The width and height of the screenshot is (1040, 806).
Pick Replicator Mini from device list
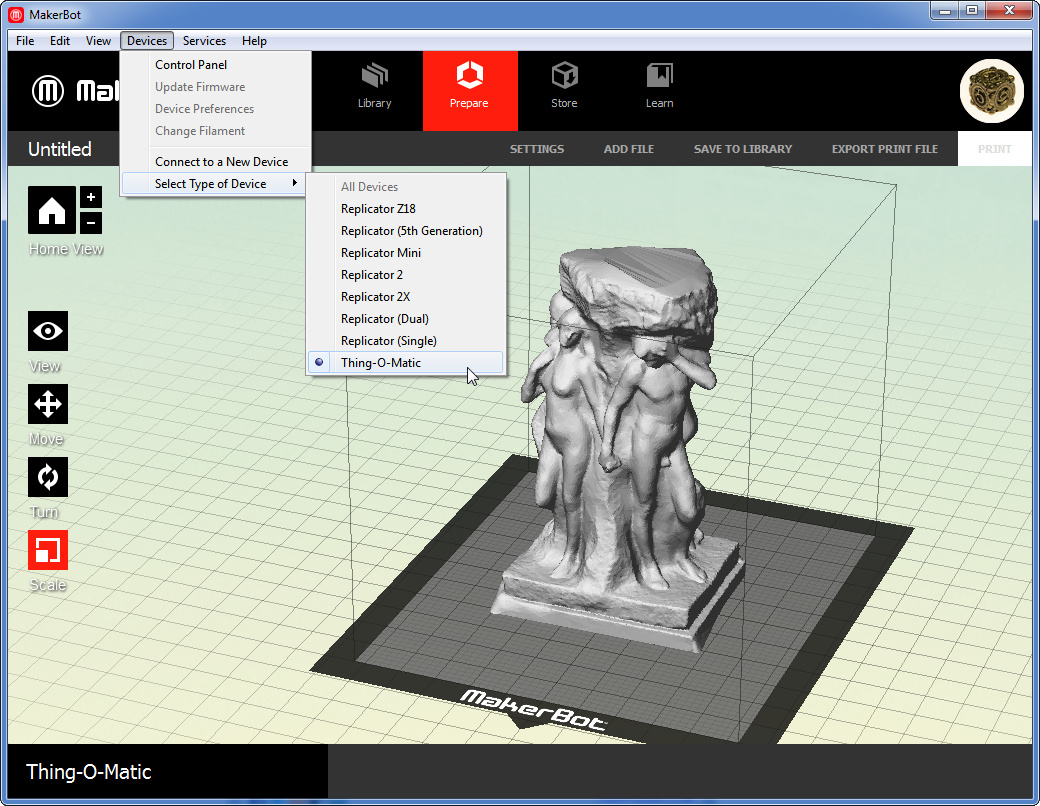[x=381, y=253]
